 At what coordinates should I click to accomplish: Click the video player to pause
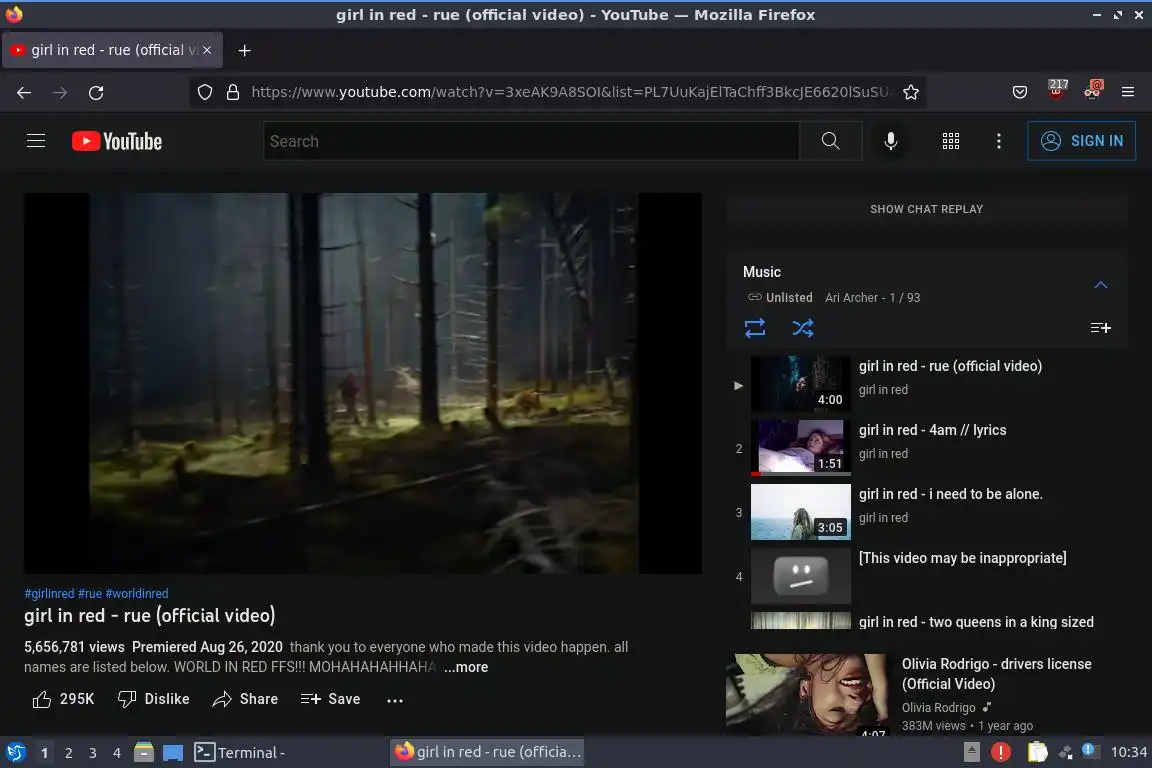pyautogui.click(x=363, y=383)
